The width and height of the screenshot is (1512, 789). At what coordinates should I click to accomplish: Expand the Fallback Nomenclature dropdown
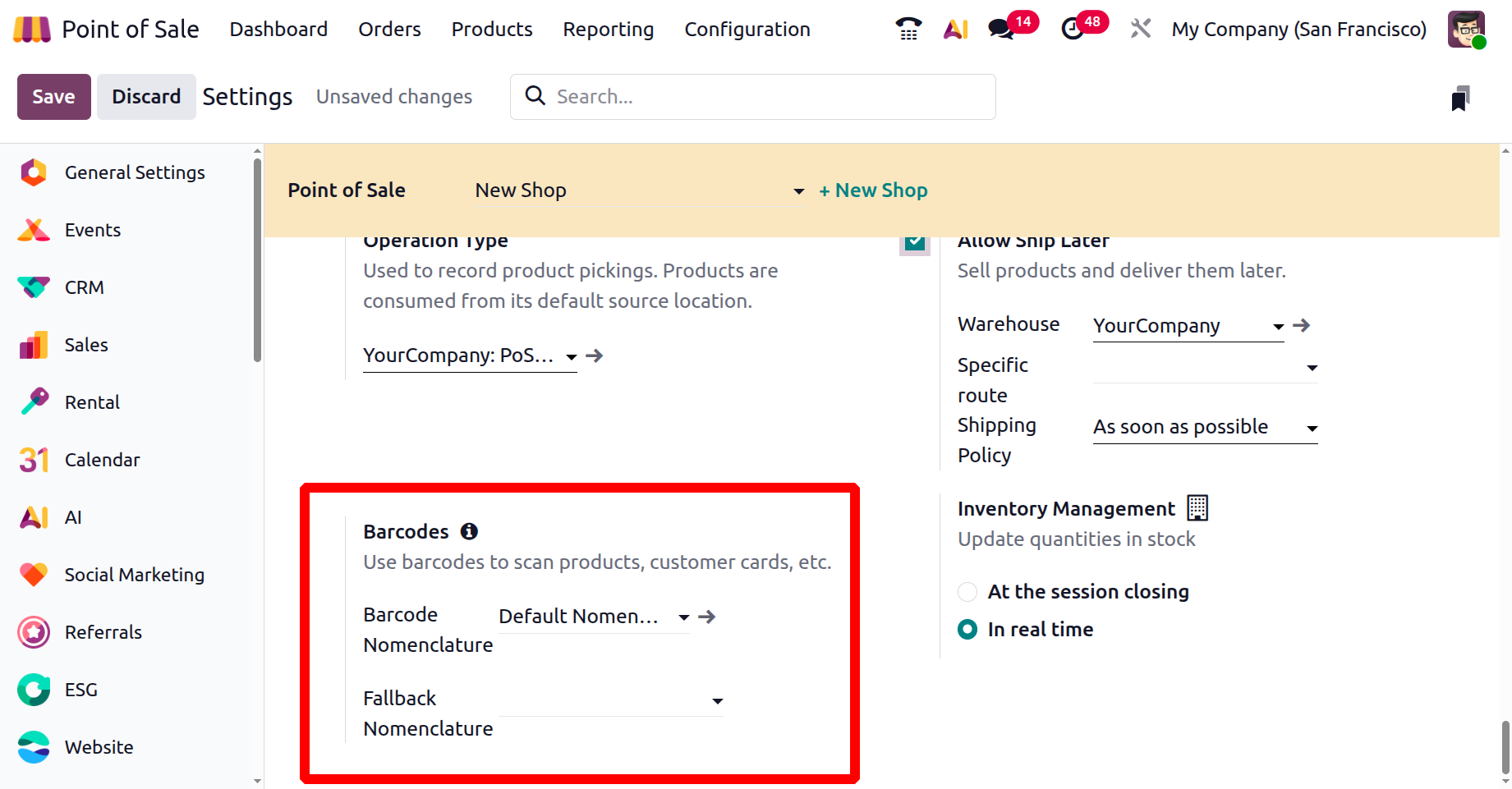(x=717, y=701)
